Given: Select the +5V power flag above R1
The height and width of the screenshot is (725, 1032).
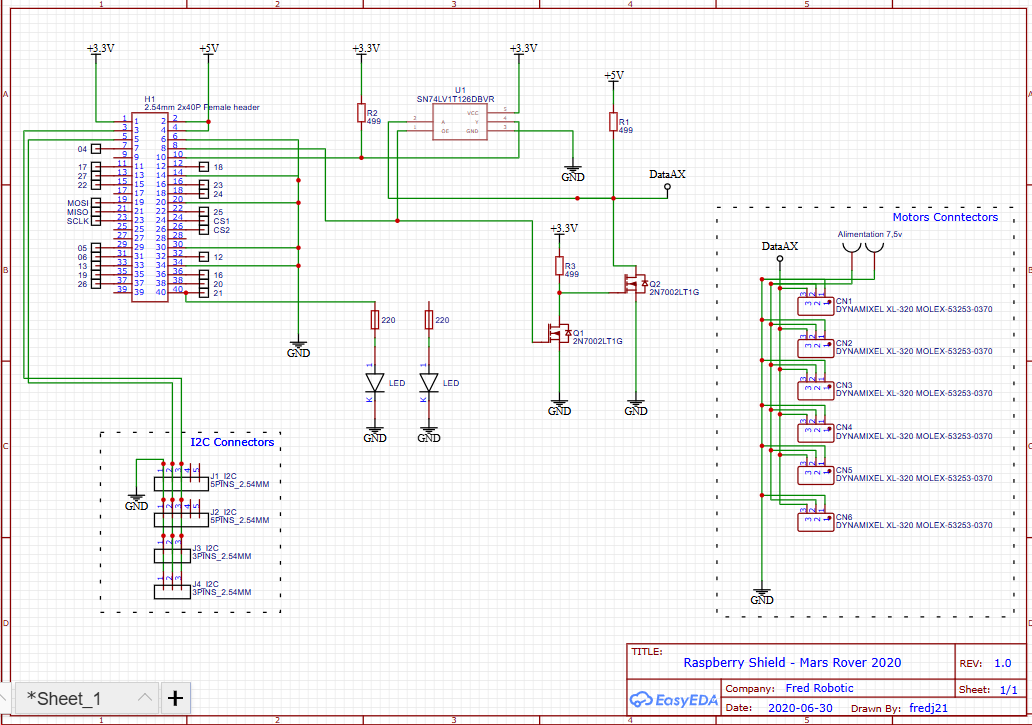Looking at the screenshot, I should tap(613, 78).
